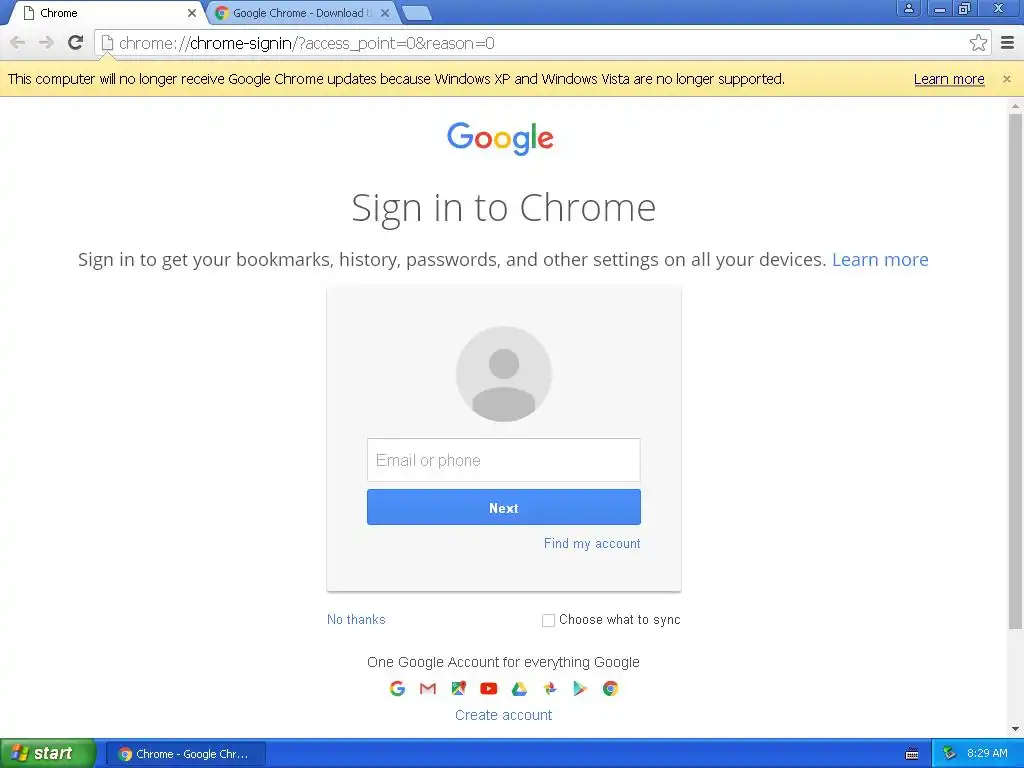This screenshot has width=1024, height=768.
Task: Click the network tray icon near clock
Action: (950, 754)
